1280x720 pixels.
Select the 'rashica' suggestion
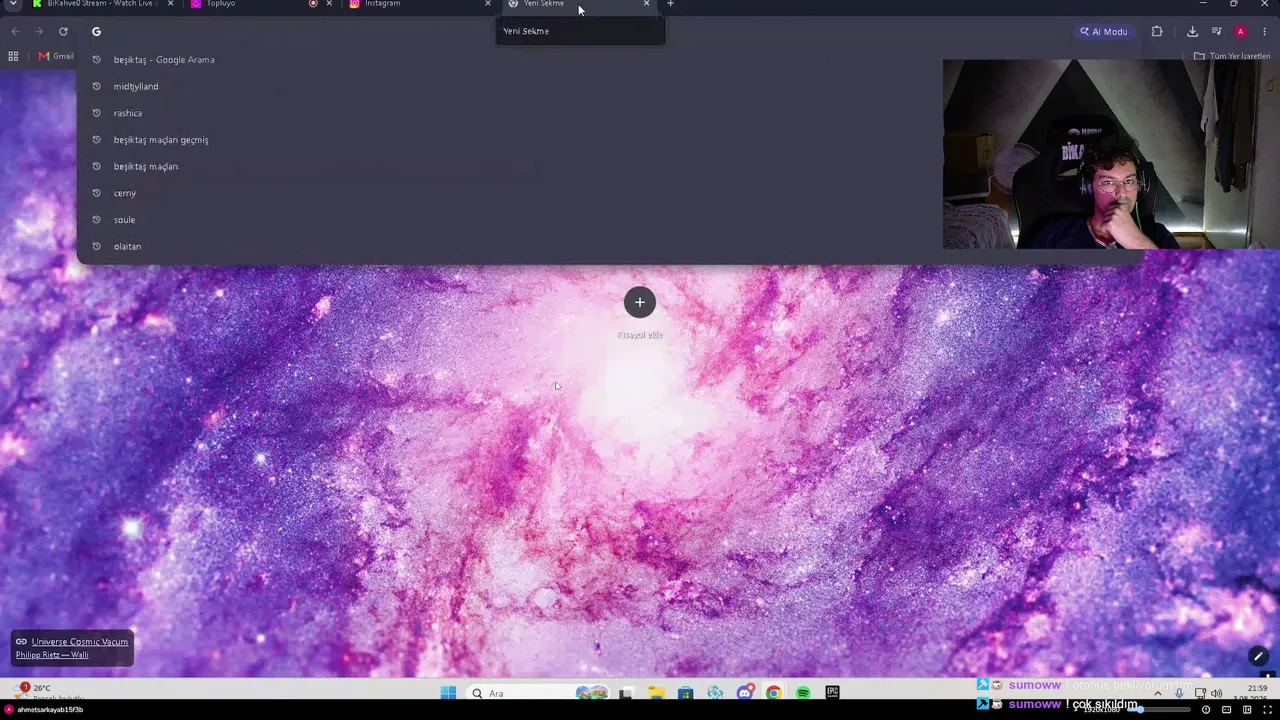[x=609, y=113]
